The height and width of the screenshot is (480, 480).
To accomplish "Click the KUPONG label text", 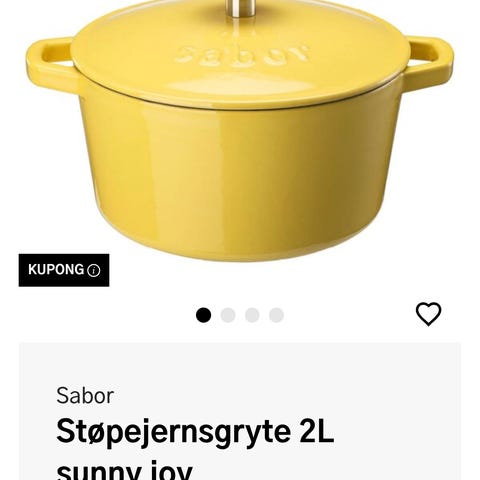I will coord(56,270).
